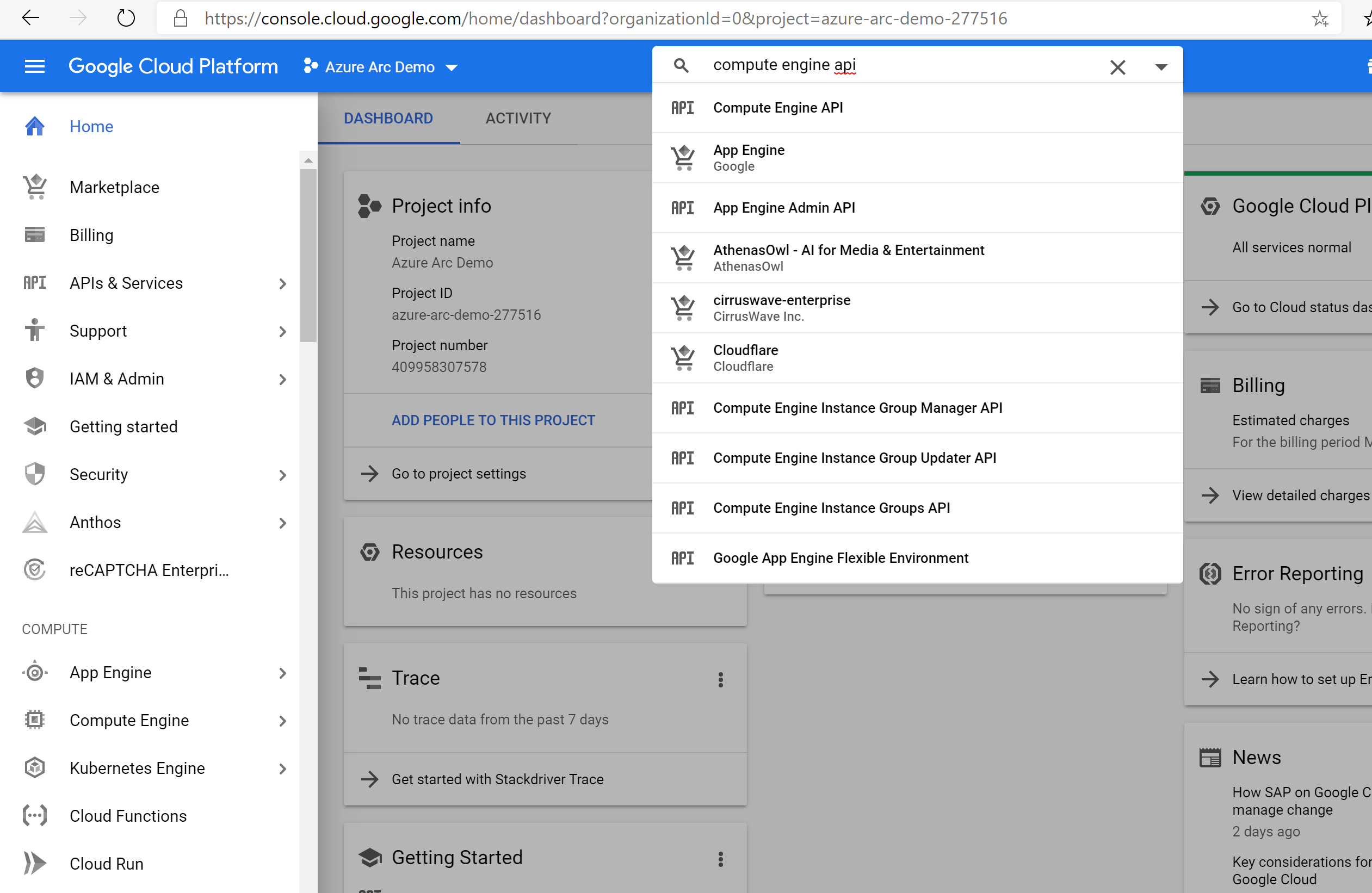
Task: Click the sidebar scrollbar up arrow
Action: (x=308, y=160)
